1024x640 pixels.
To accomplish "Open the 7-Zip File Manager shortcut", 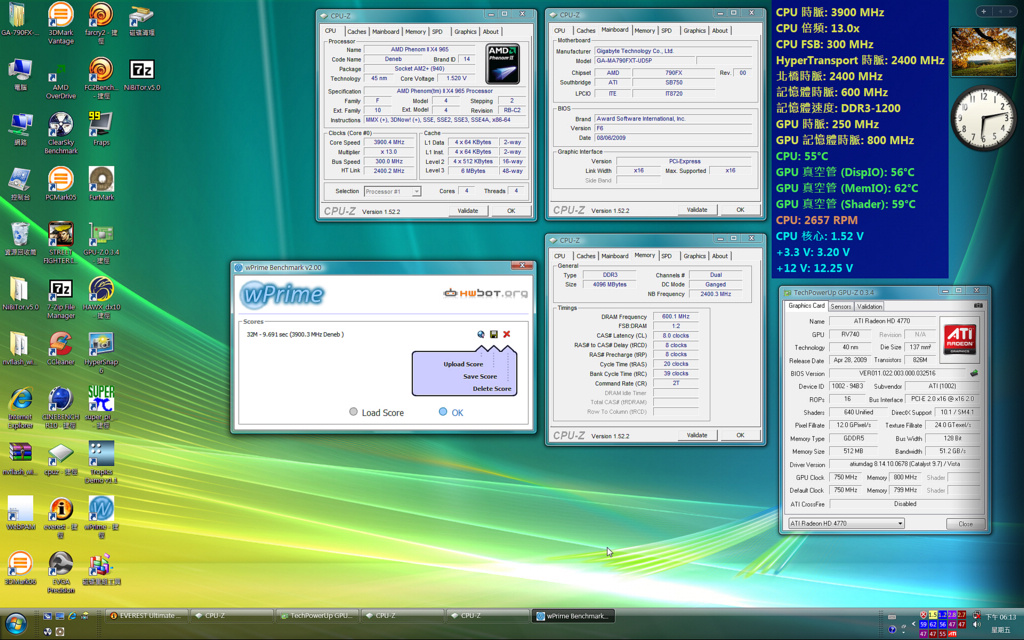I will pos(61,298).
